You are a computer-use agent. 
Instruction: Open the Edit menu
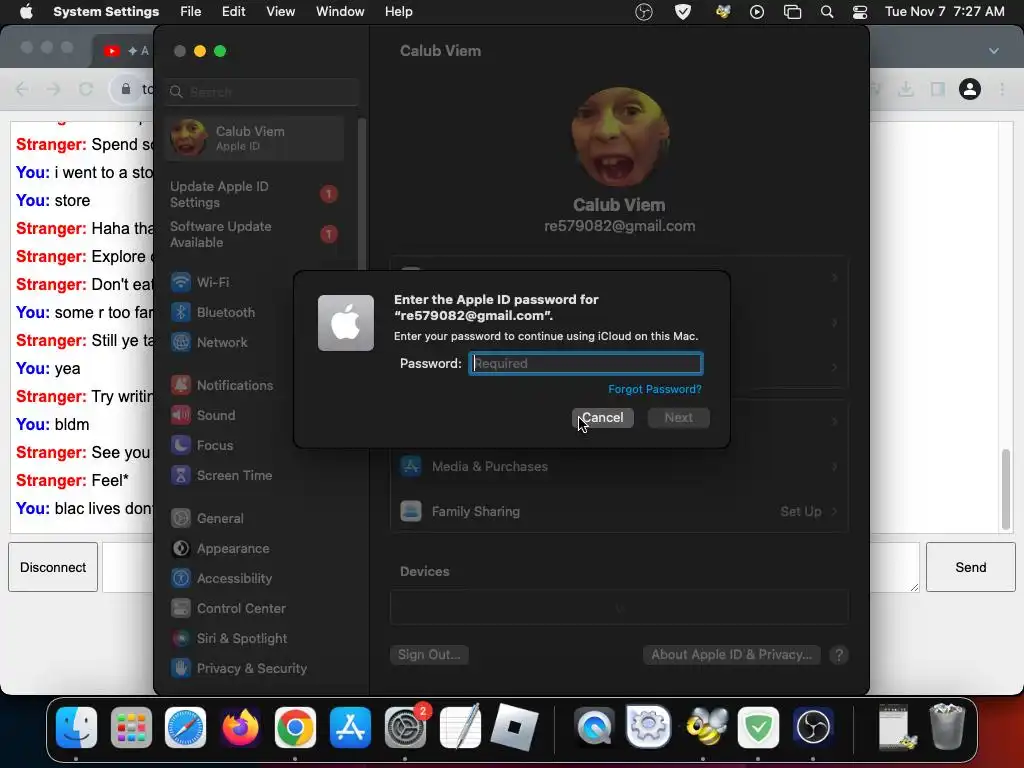pyautogui.click(x=233, y=12)
